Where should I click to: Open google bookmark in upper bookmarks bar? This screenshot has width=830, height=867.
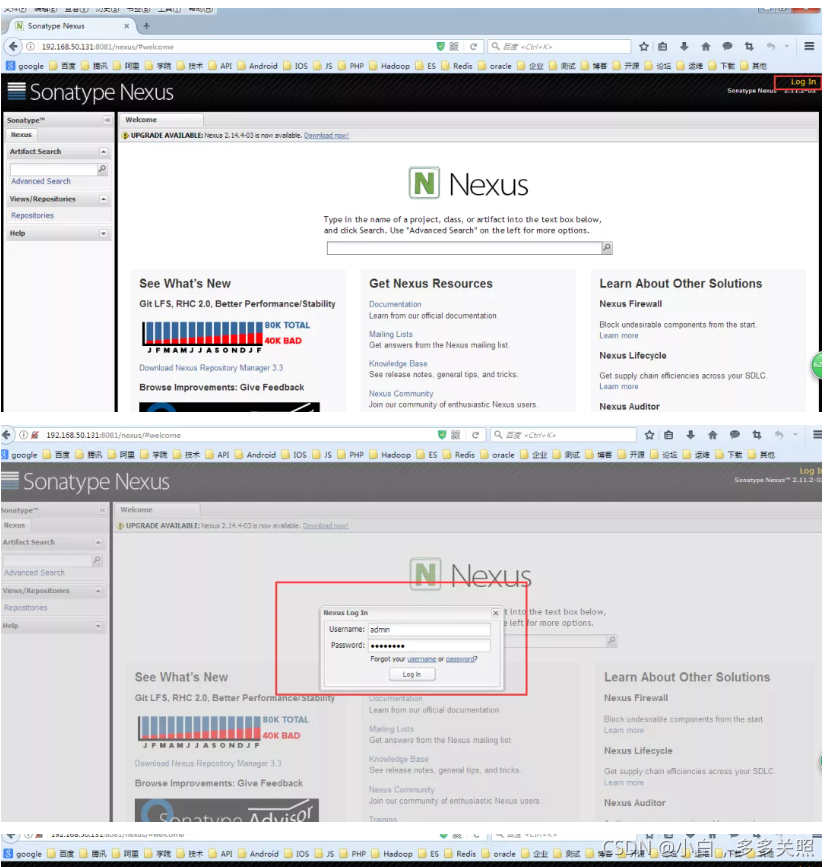coord(25,66)
